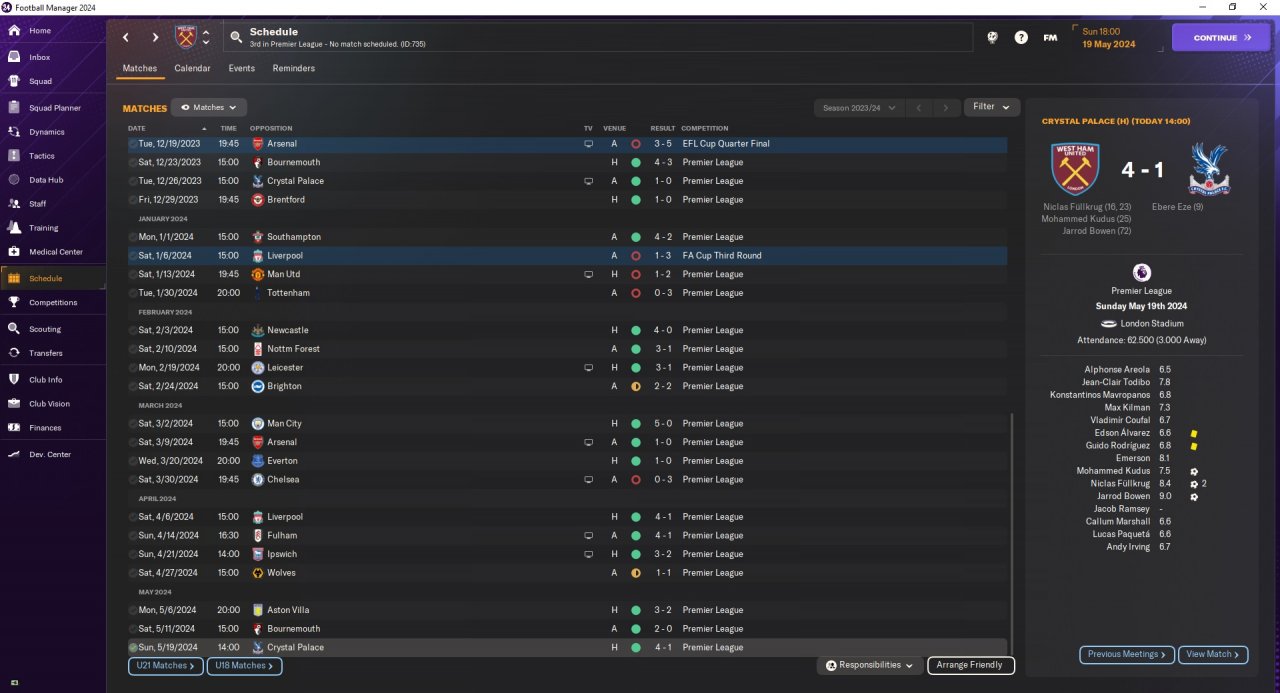
Task: Open the Inbox sidebar section
Action: [40, 57]
